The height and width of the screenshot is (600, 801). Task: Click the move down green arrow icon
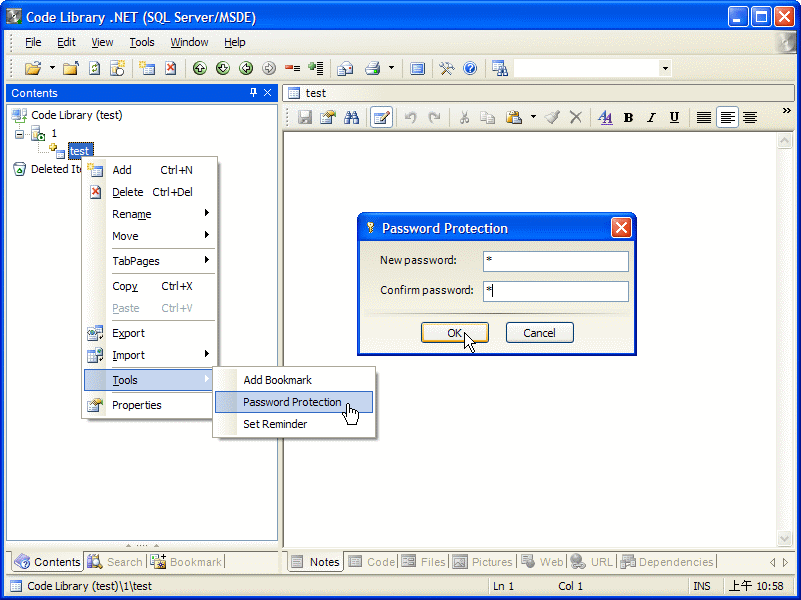(223, 68)
